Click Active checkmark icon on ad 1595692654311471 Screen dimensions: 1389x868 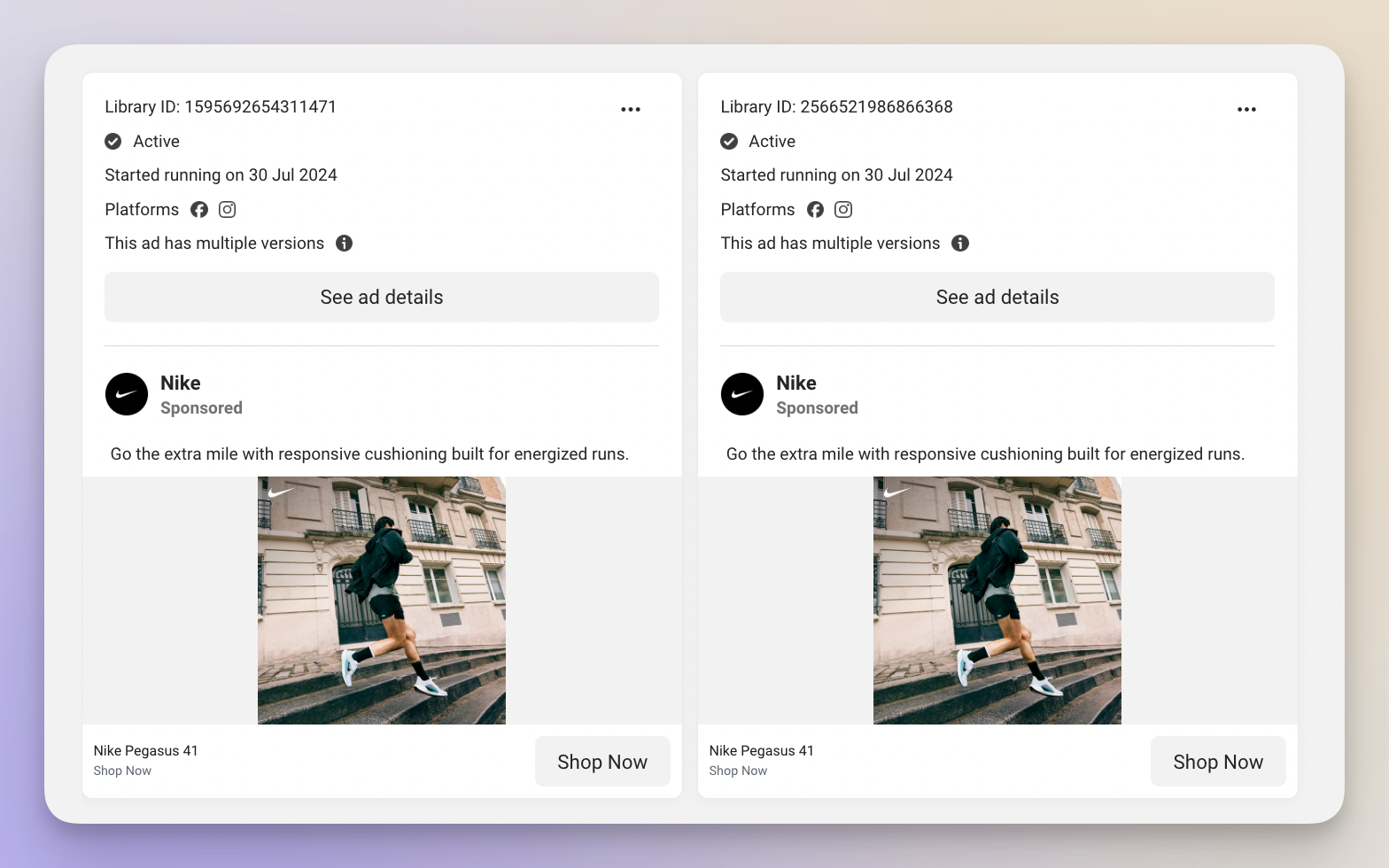(x=113, y=142)
